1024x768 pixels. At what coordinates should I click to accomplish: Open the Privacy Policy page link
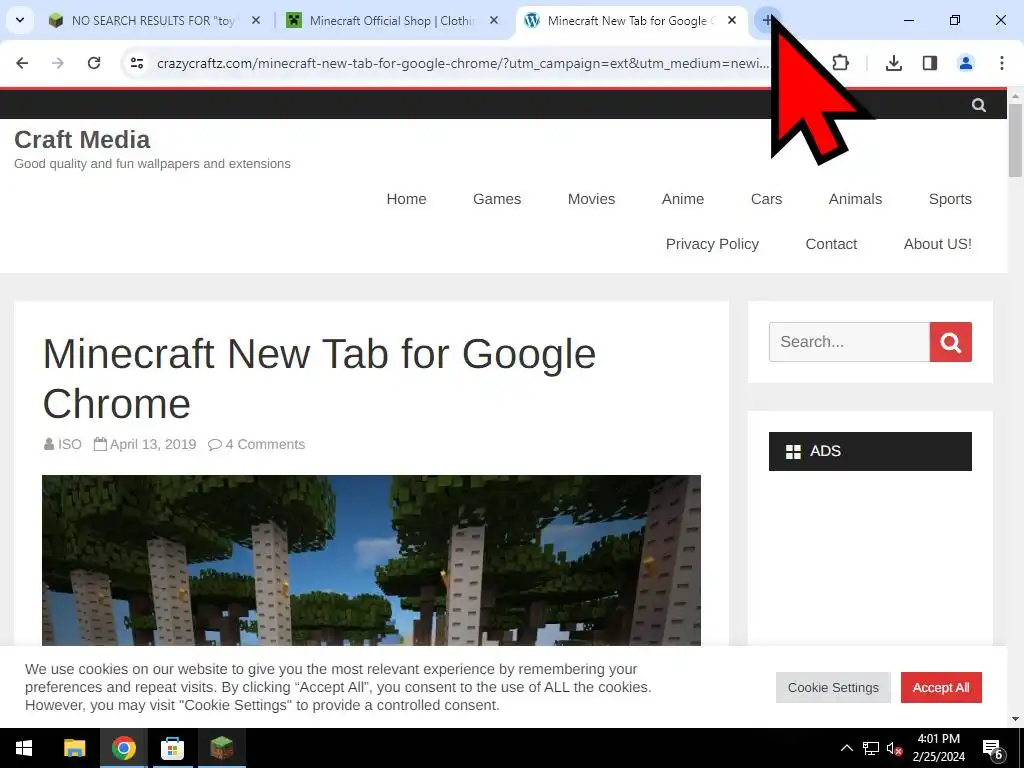pyautogui.click(x=712, y=244)
